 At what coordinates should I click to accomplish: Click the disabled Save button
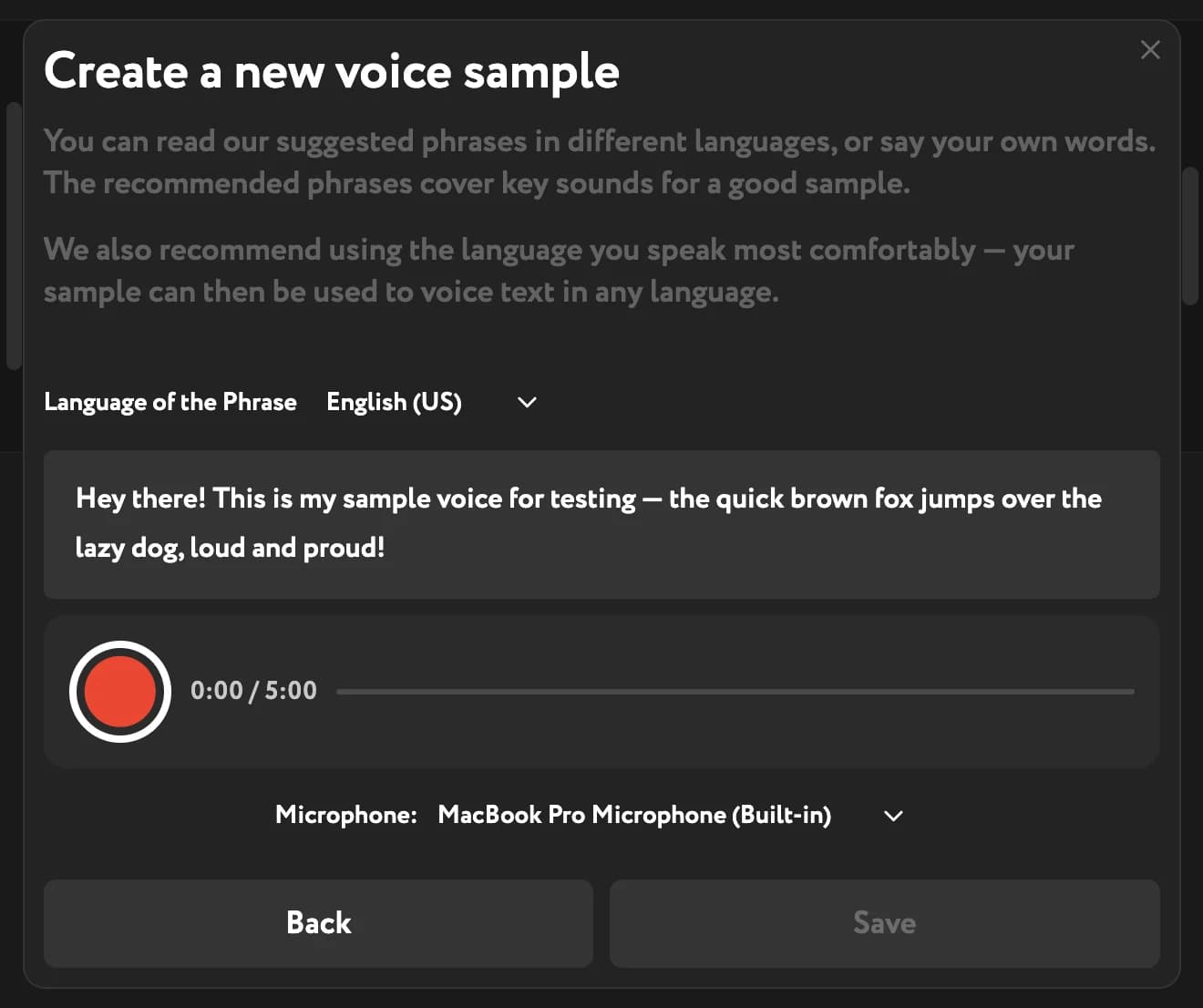(x=884, y=923)
